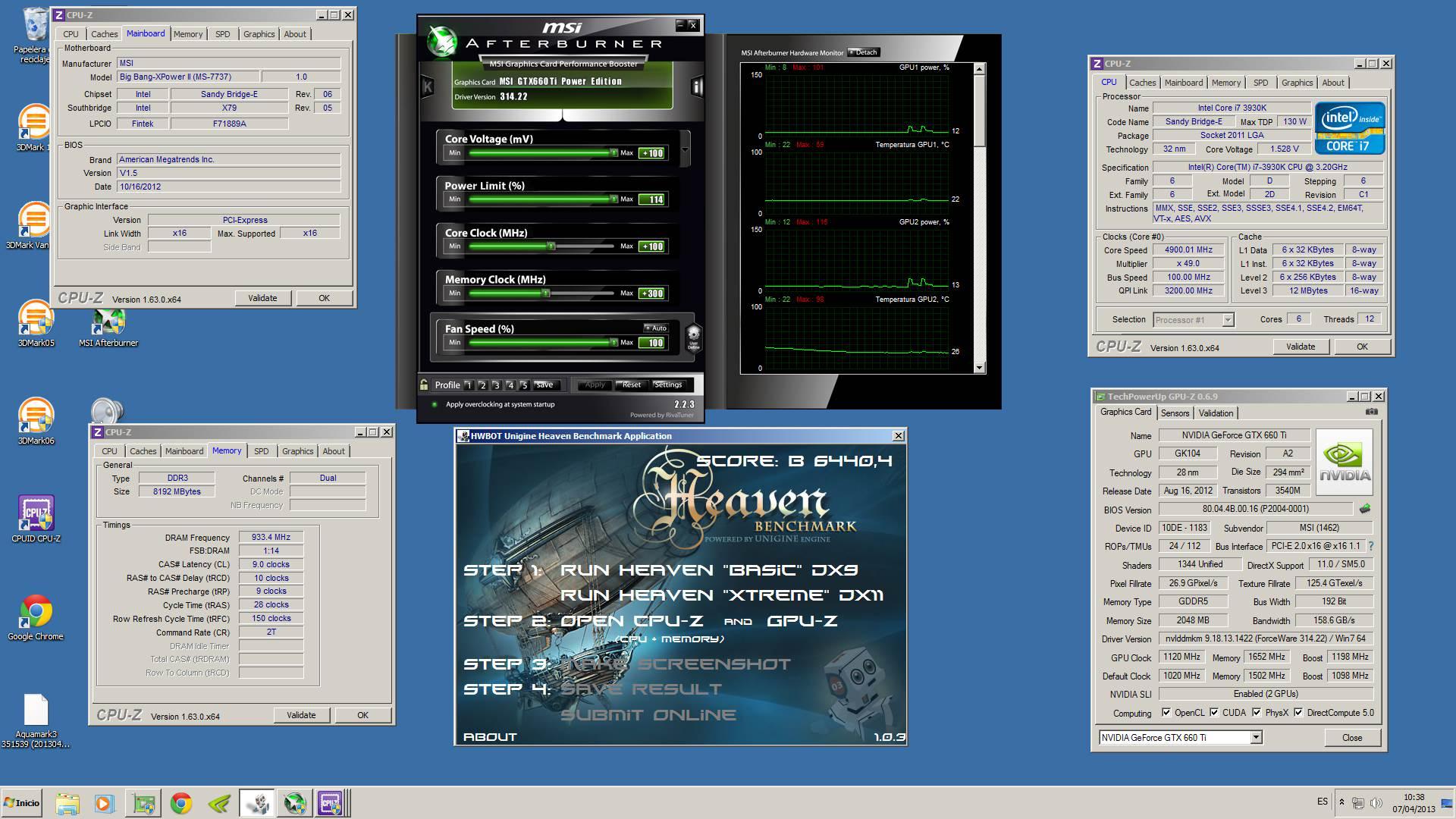Click Validate in the mainboard CPU-Z window
Viewport: 1456px width, 819px height.
coord(262,298)
